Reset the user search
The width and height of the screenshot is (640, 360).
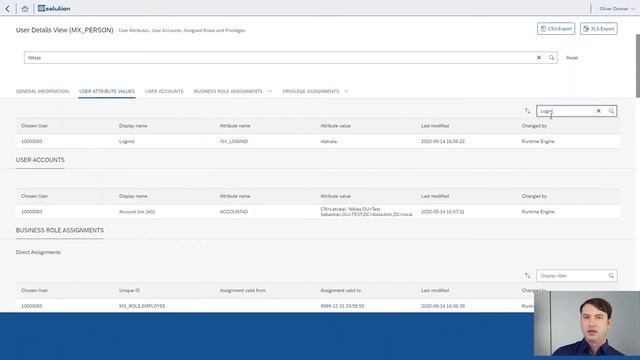(572, 58)
